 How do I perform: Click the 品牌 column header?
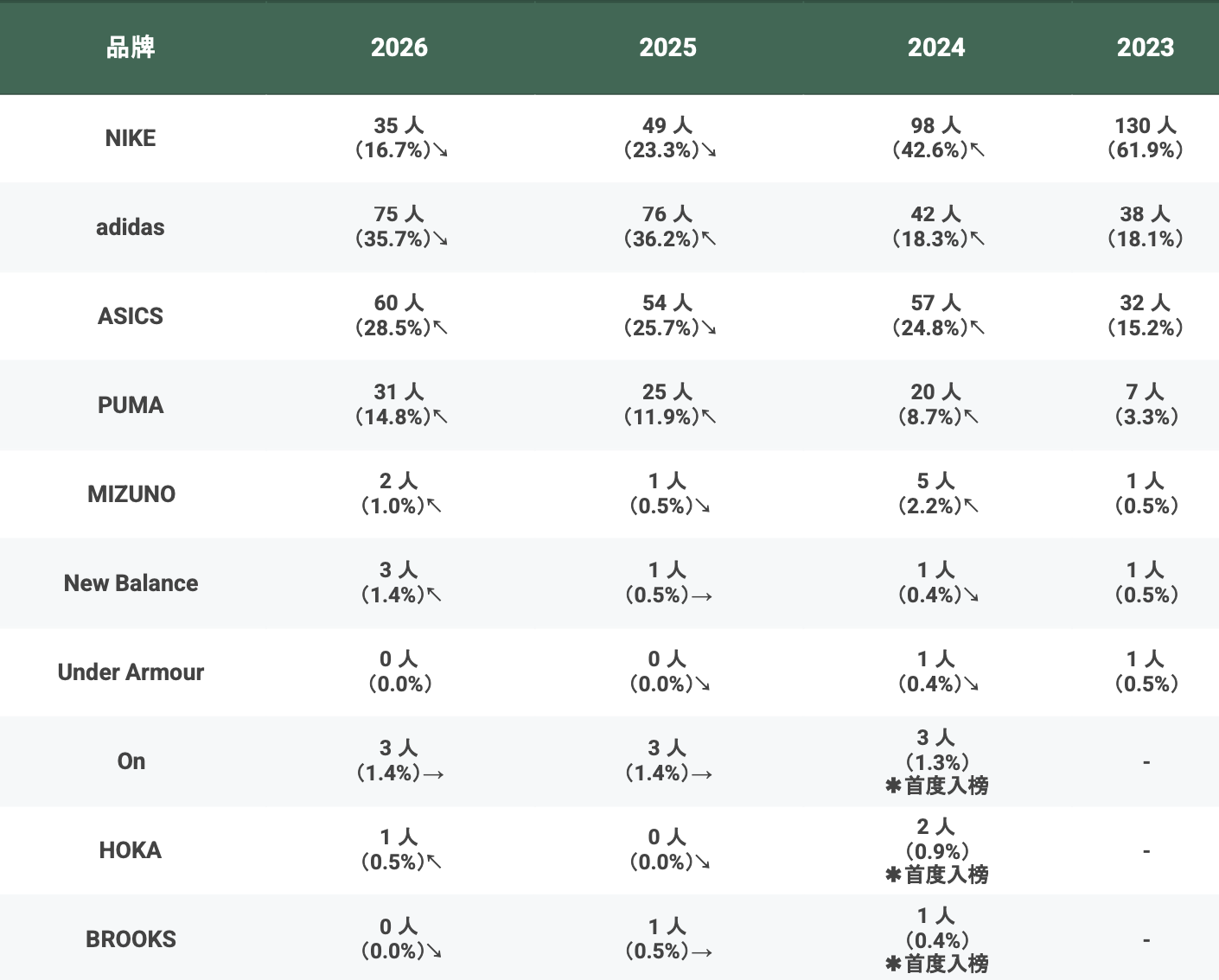131,48
